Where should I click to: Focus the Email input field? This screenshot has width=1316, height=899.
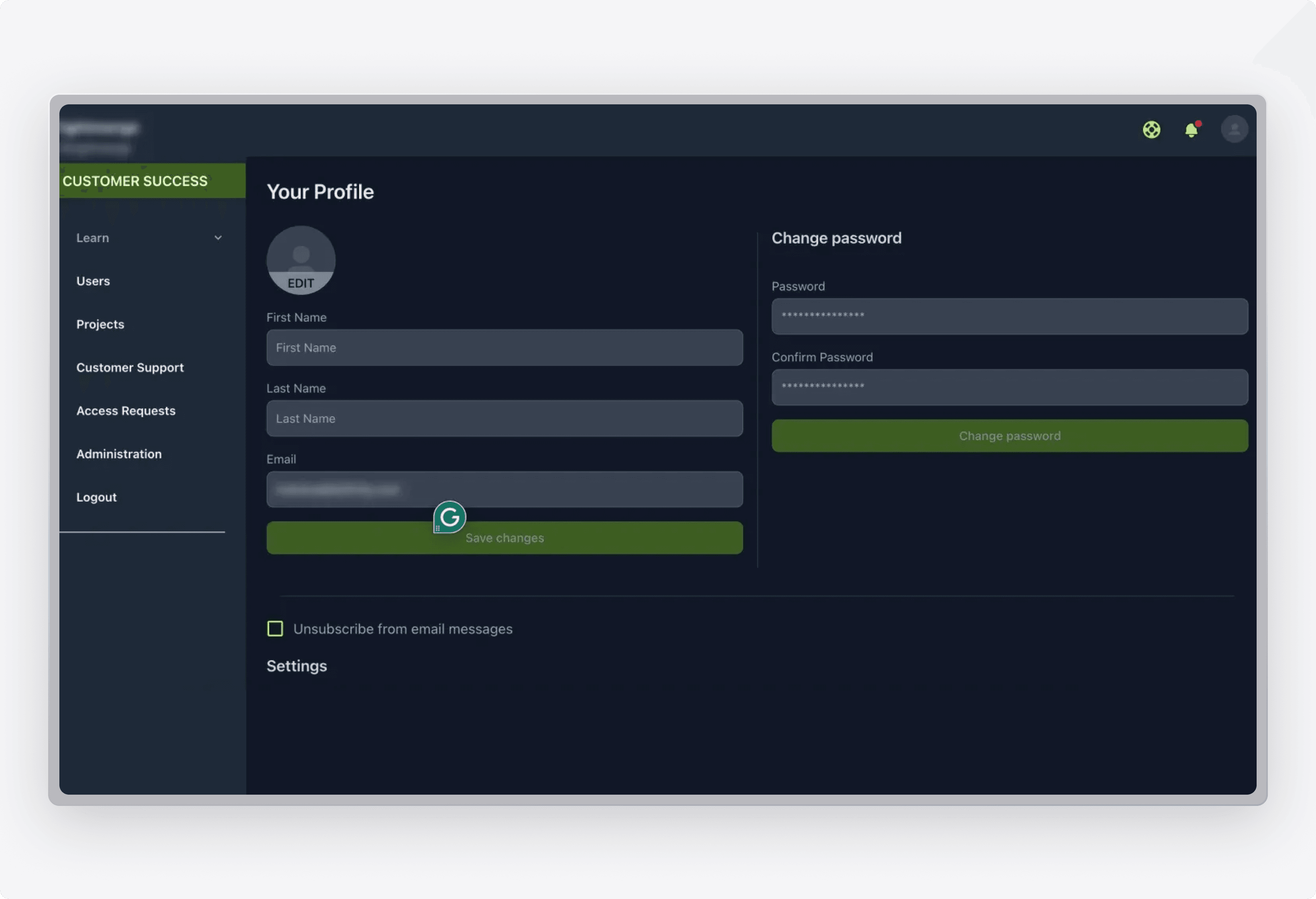click(505, 489)
